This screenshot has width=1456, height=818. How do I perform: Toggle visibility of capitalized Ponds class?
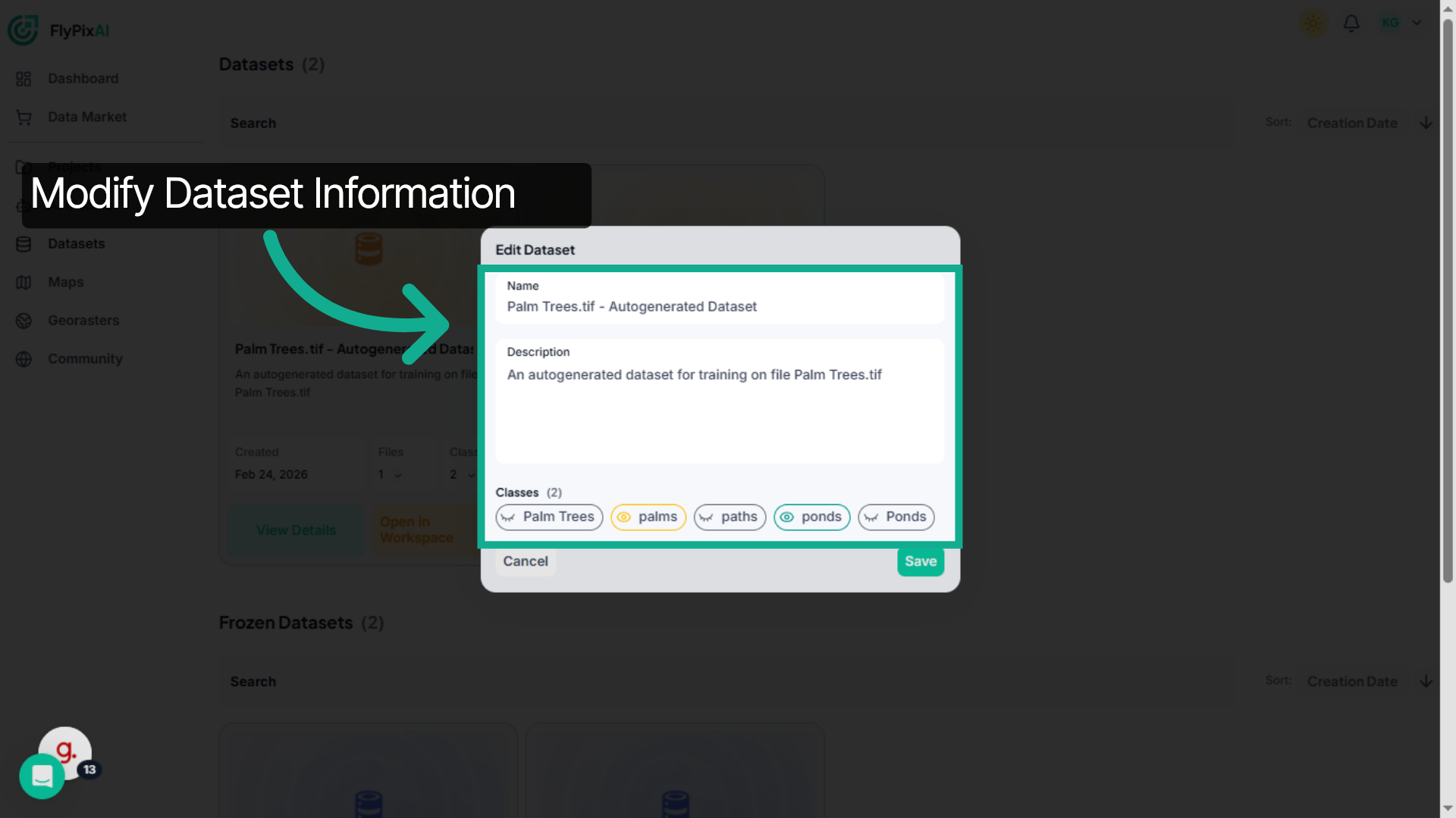pyautogui.click(x=896, y=517)
